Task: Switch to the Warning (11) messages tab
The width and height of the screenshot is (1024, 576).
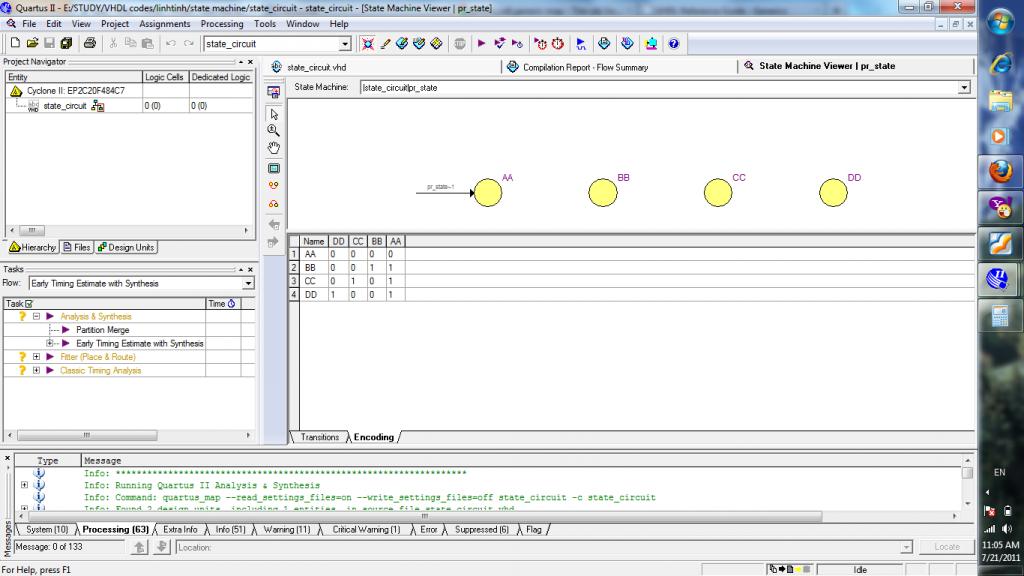Action: (285, 530)
